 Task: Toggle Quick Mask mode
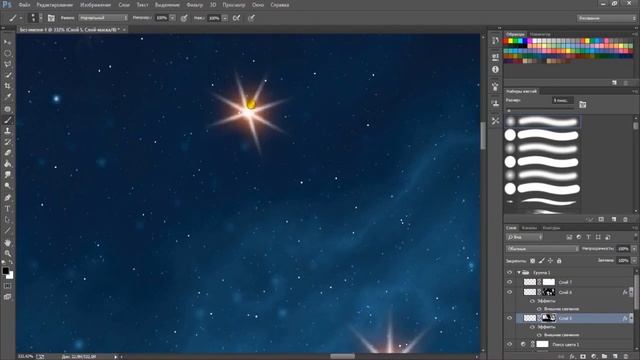click(x=7, y=286)
